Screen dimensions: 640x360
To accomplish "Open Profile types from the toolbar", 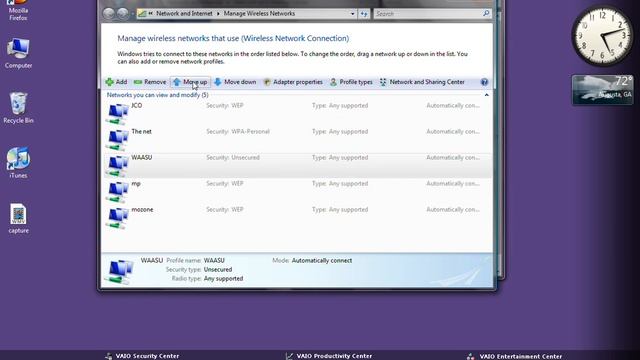I will pos(351,82).
